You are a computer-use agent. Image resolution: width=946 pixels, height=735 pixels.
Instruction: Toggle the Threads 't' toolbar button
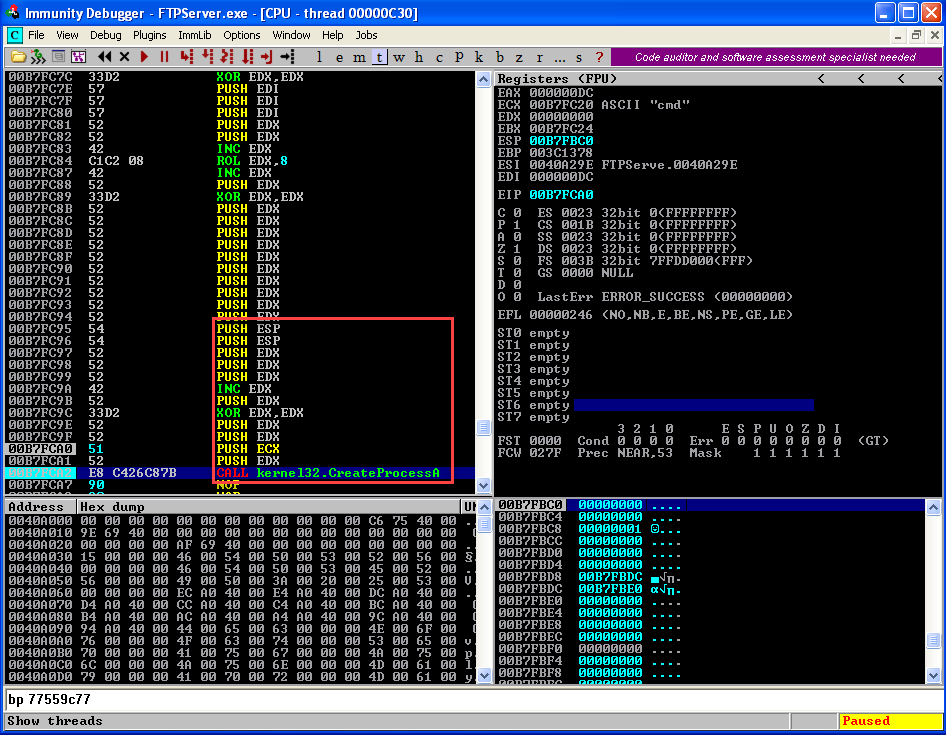[379, 57]
